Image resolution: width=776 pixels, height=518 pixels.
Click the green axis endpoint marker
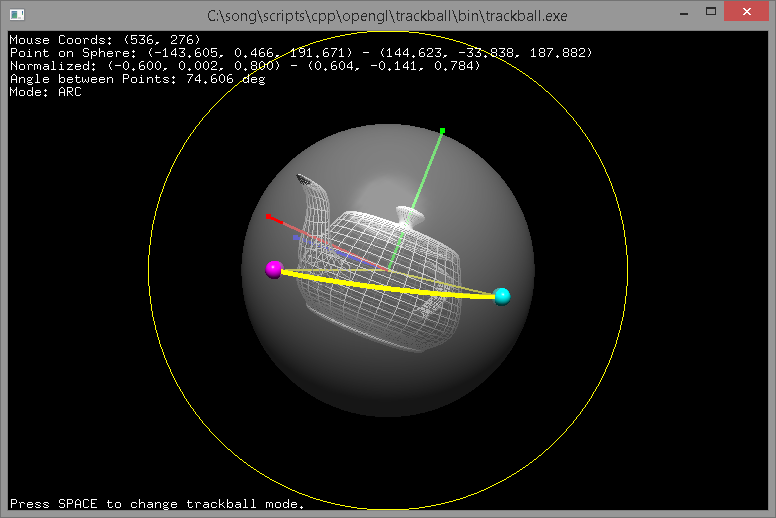(x=442, y=131)
